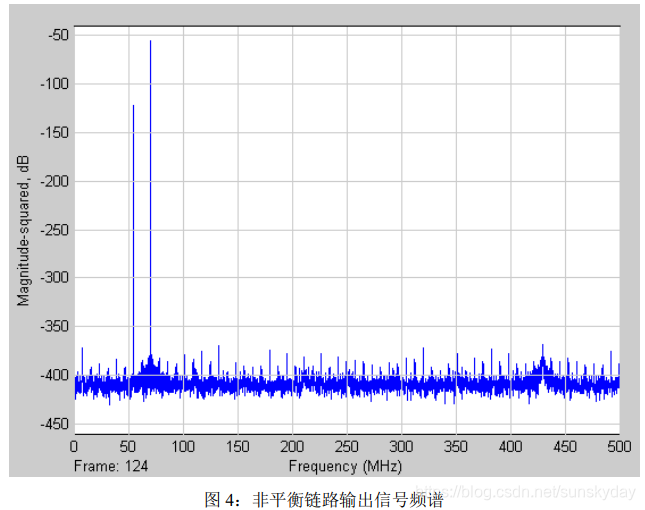Click the 200 x-axis tick label
This screenshot has width=645, height=510.
tap(292, 446)
